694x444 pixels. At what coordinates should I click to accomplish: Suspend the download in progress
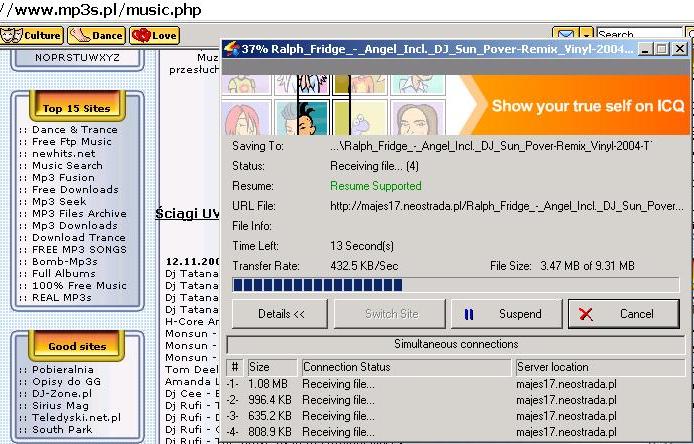click(506, 314)
